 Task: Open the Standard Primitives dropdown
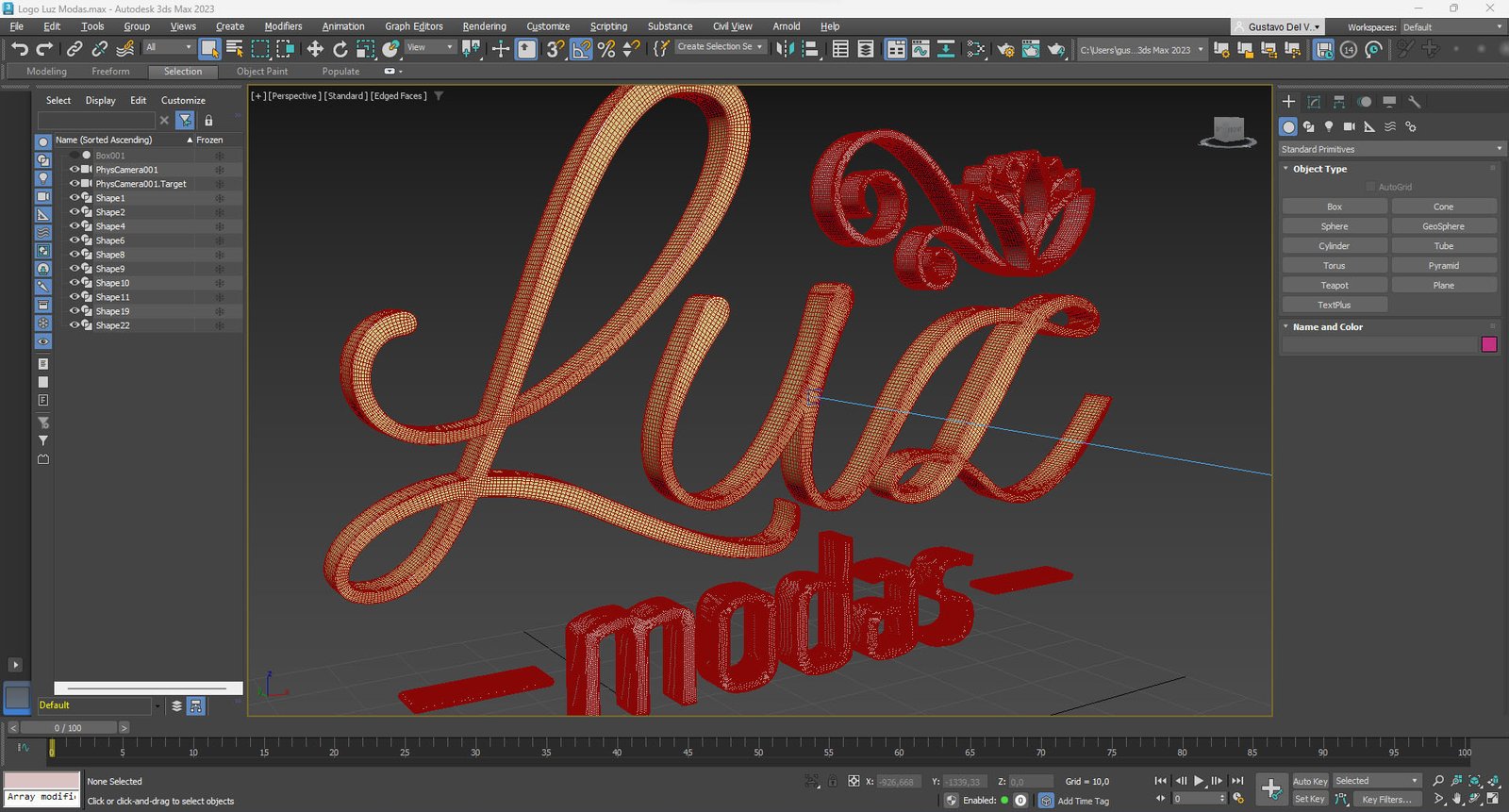click(x=1391, y=149)
